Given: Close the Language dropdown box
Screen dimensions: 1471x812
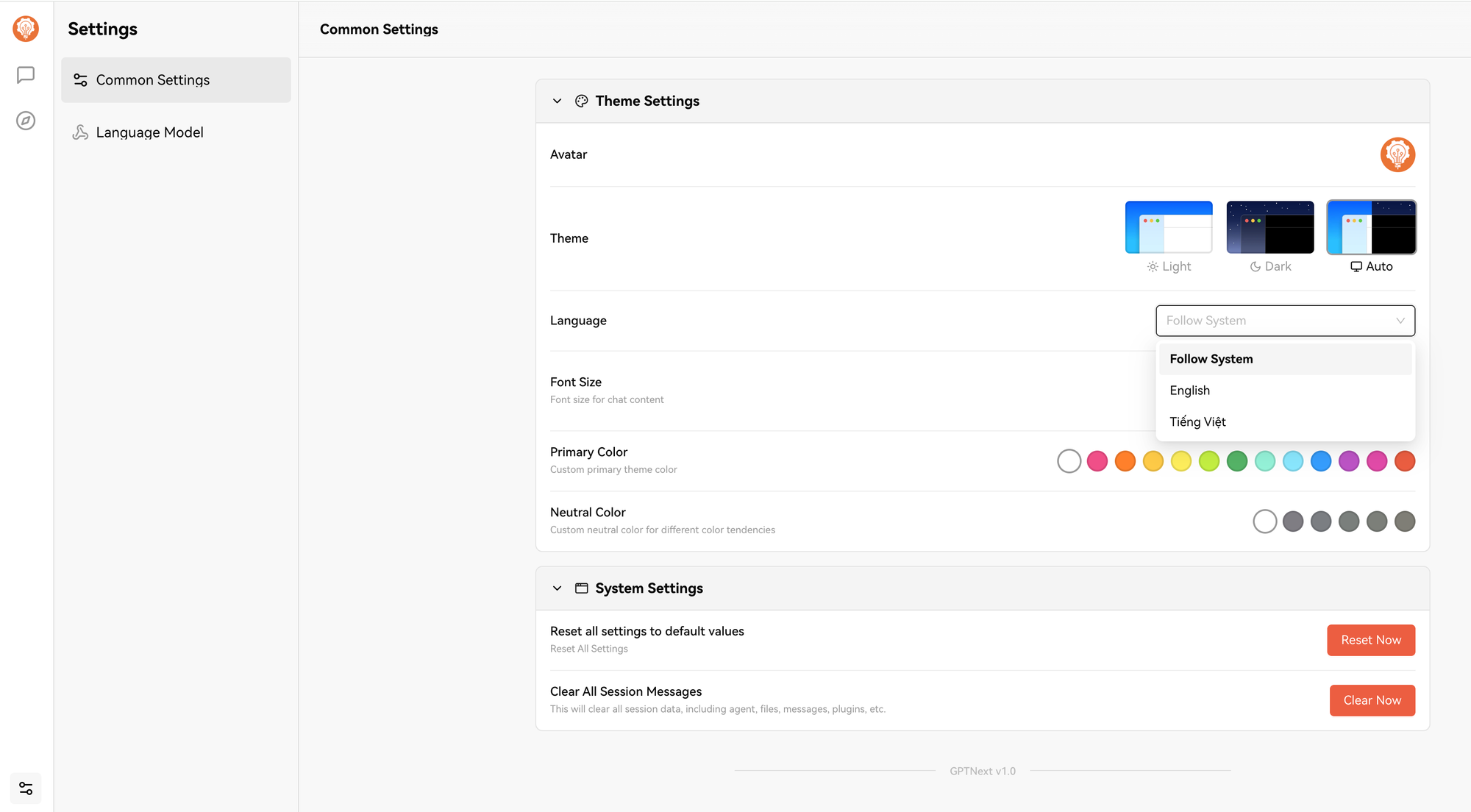Looking at the screenshot, I should pyautogui.click(x=1285, y=321).
